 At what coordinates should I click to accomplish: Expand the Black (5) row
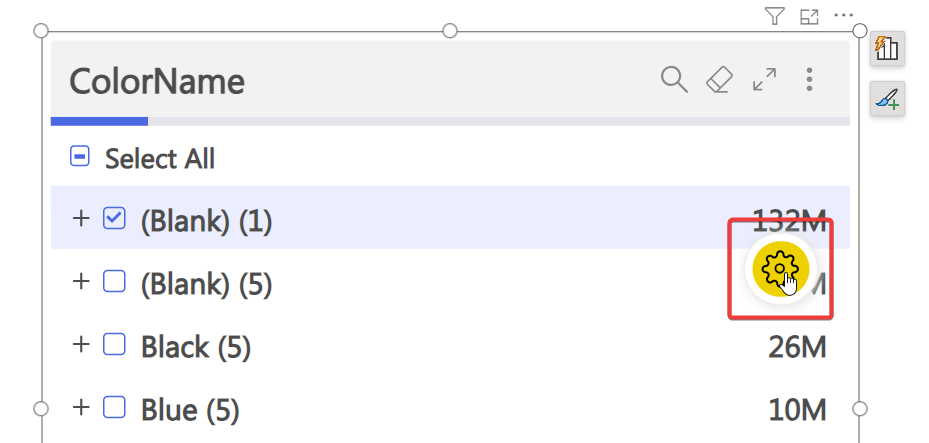[x=81, y=345]
